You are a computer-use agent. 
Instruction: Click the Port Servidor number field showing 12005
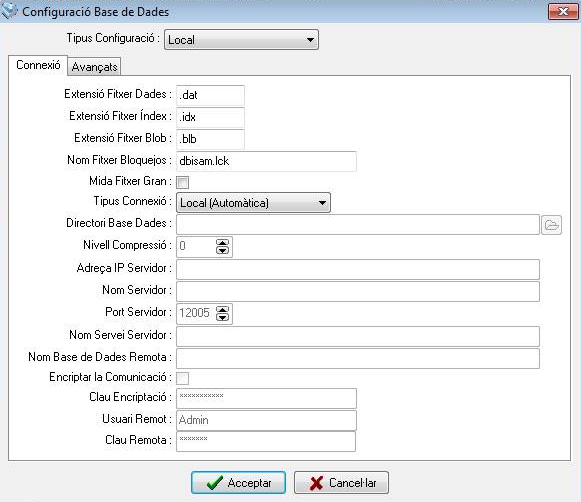(x=196, y=314)
